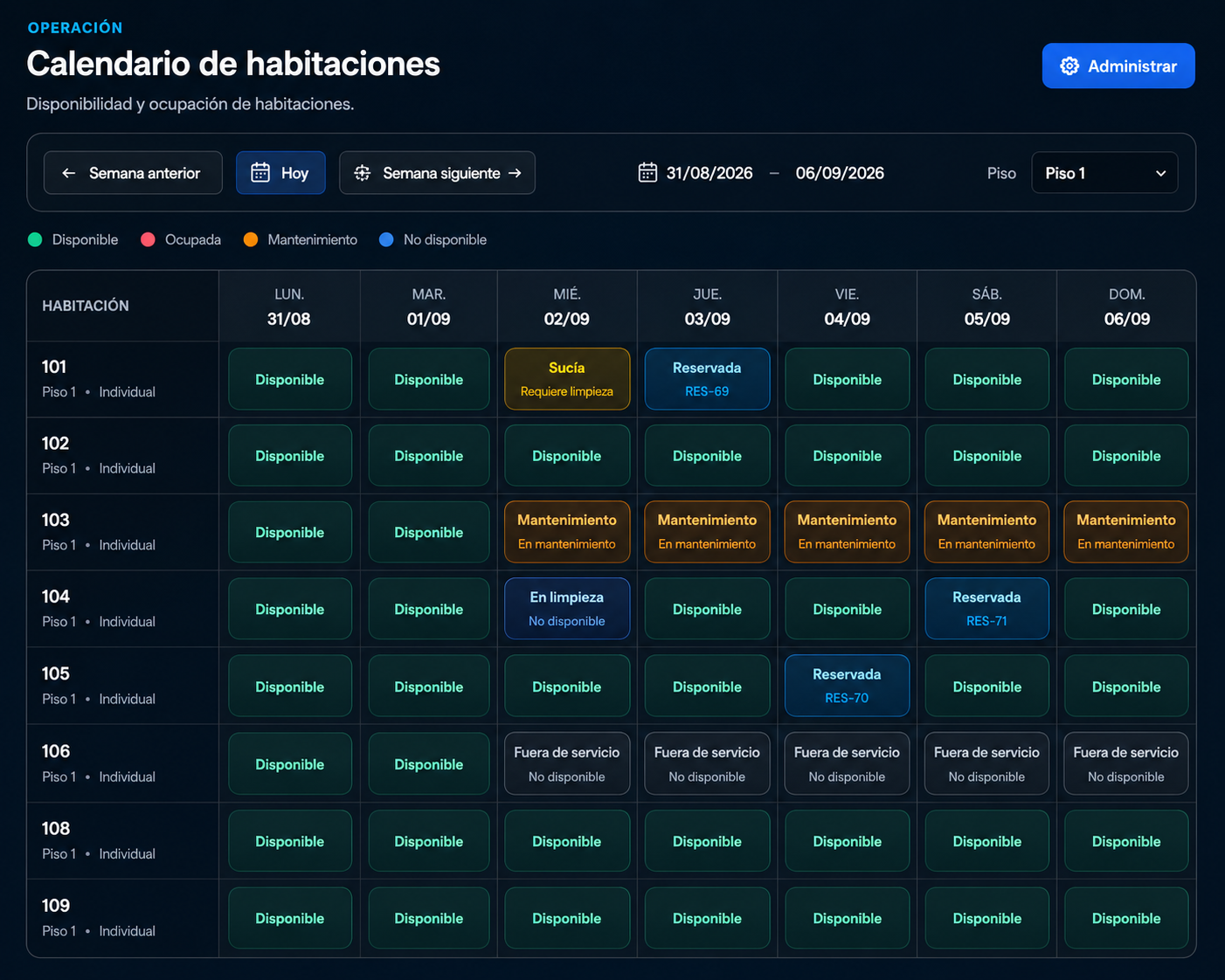
Task: Click start date 31/08/2026
Action: 709,173
